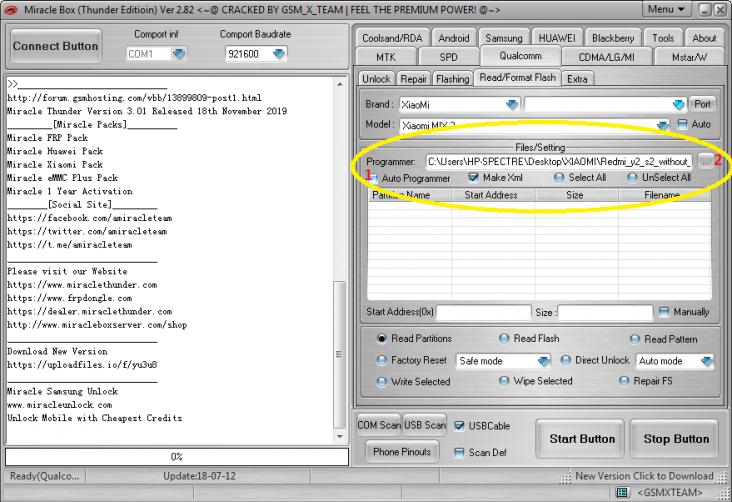Enable the Manually checkbox
This screenshot has width=732, height=502.
pos(664,311)
